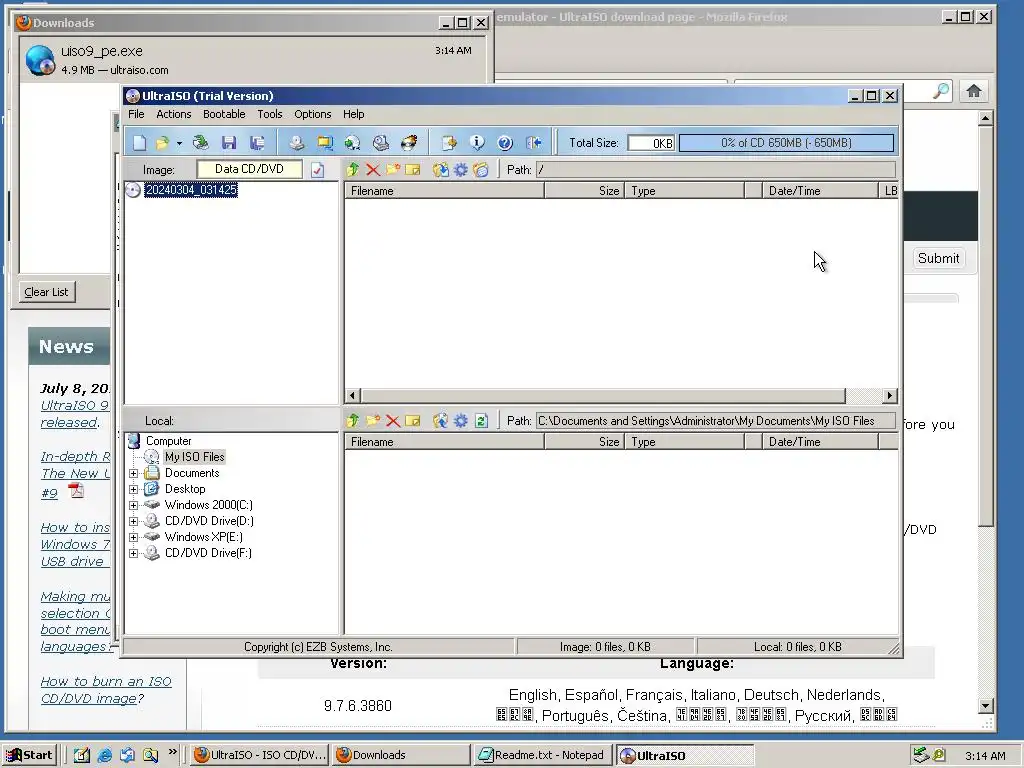Click the New blank image icon

click(x=139, y=142)
